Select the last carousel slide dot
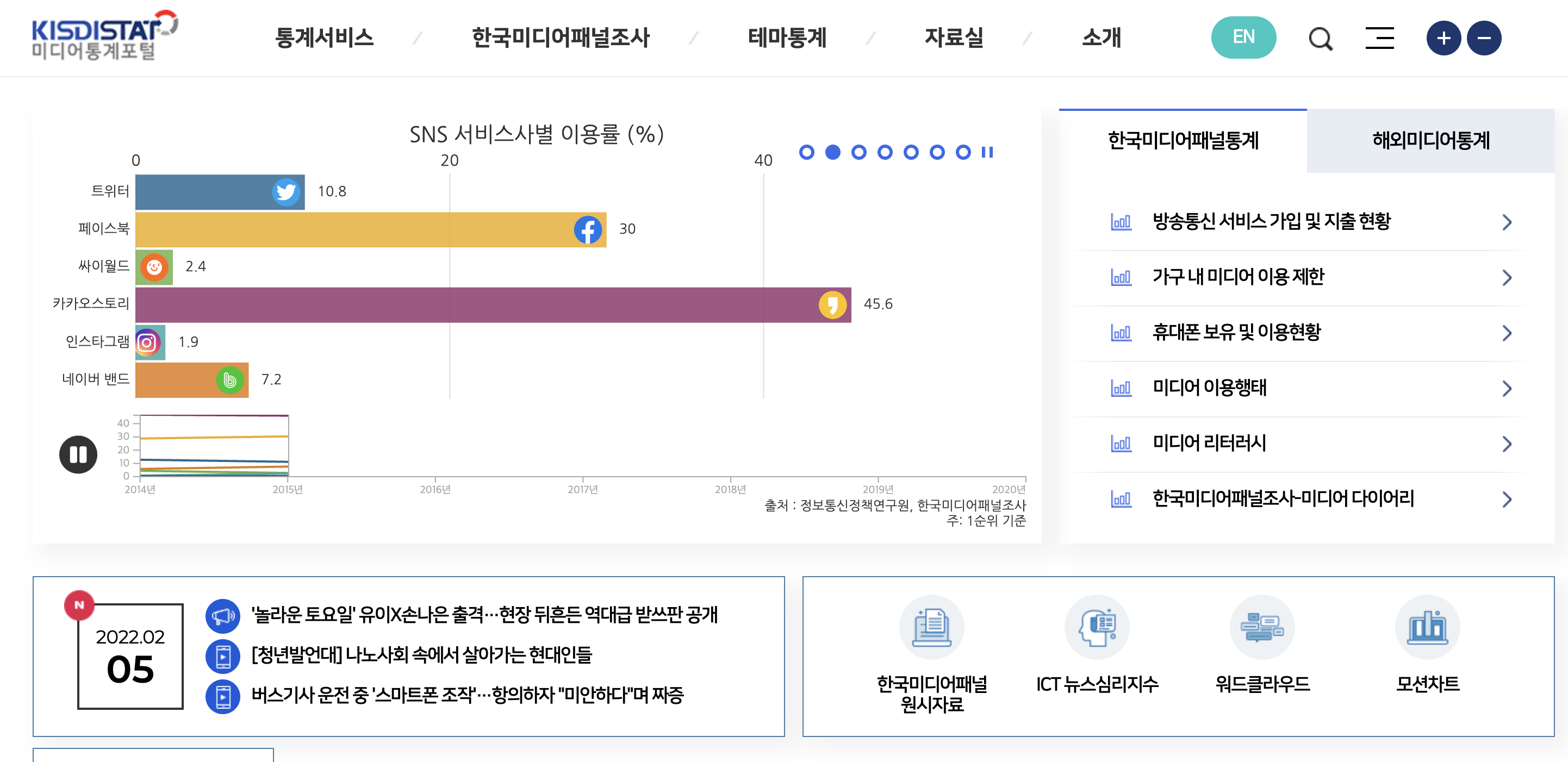The width and height of the screenshot is (1568, 762). click(x=963, y=152)
